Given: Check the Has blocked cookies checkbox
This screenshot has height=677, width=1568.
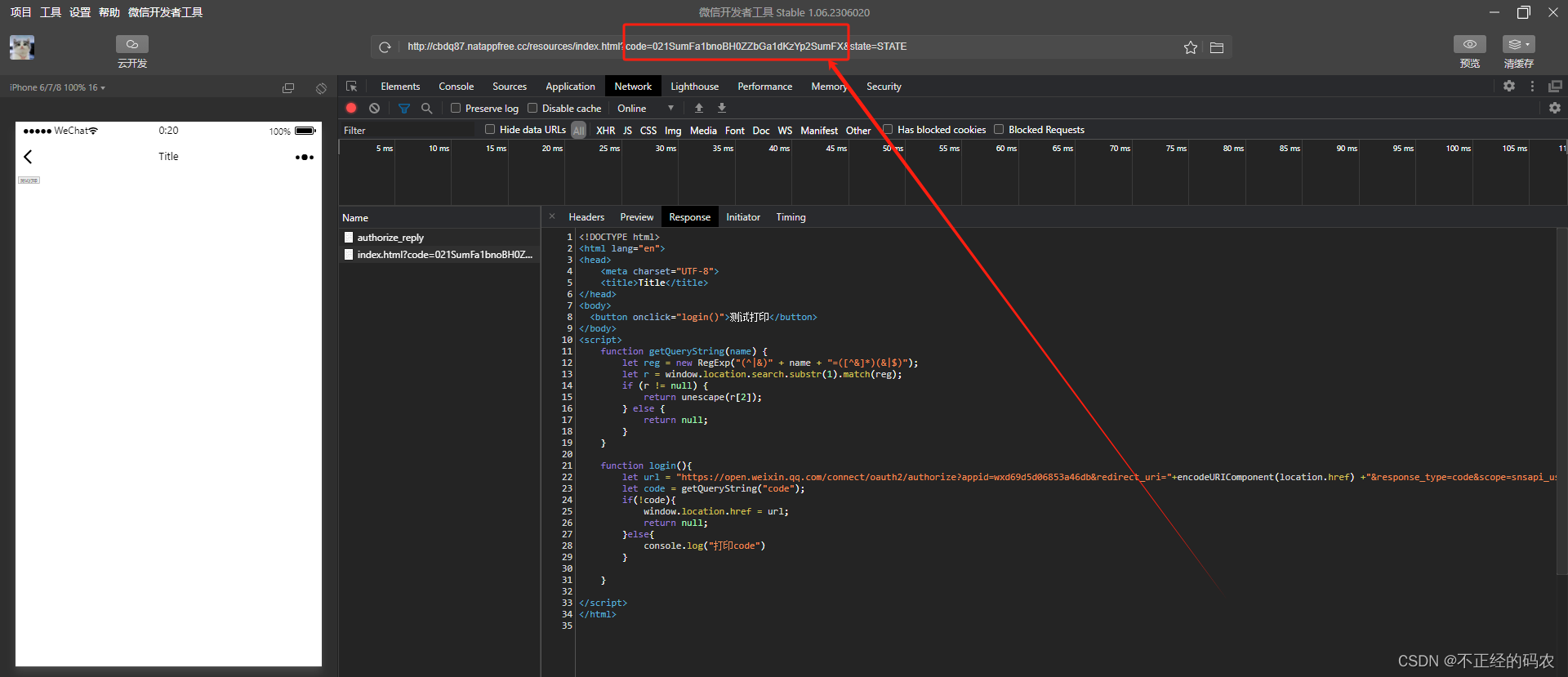Looking at the screenshot, I should pyautogui.click(x=888, y=129).
